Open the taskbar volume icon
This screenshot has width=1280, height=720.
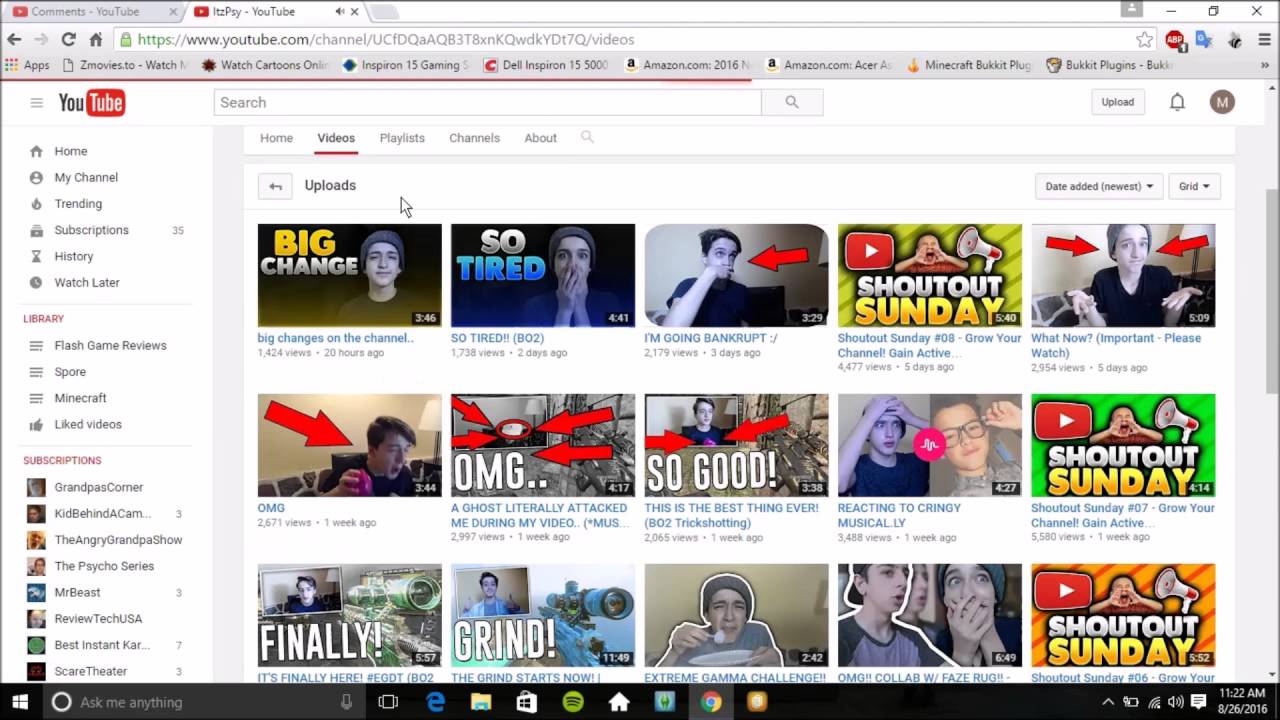point(1175,702)
